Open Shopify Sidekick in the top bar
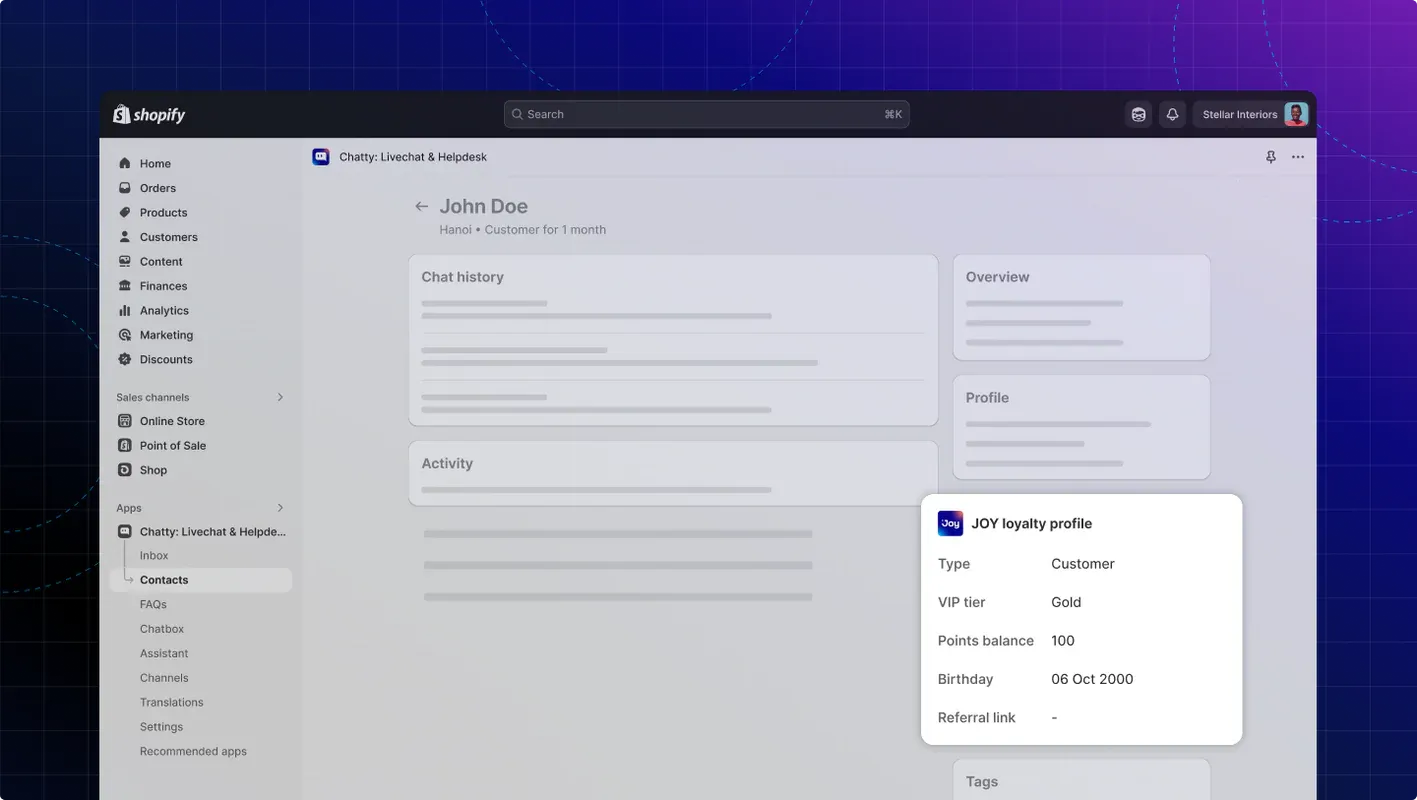This screenshot has height=800, width=1417. pyautogui.click(x=1138, y=113)
